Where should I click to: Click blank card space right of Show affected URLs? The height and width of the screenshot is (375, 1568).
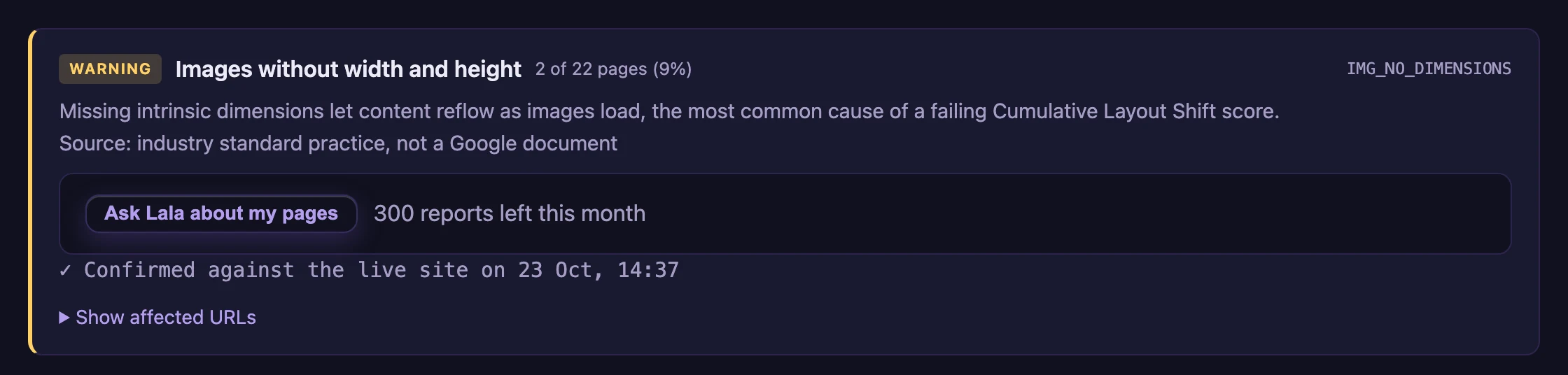[882, 318]
